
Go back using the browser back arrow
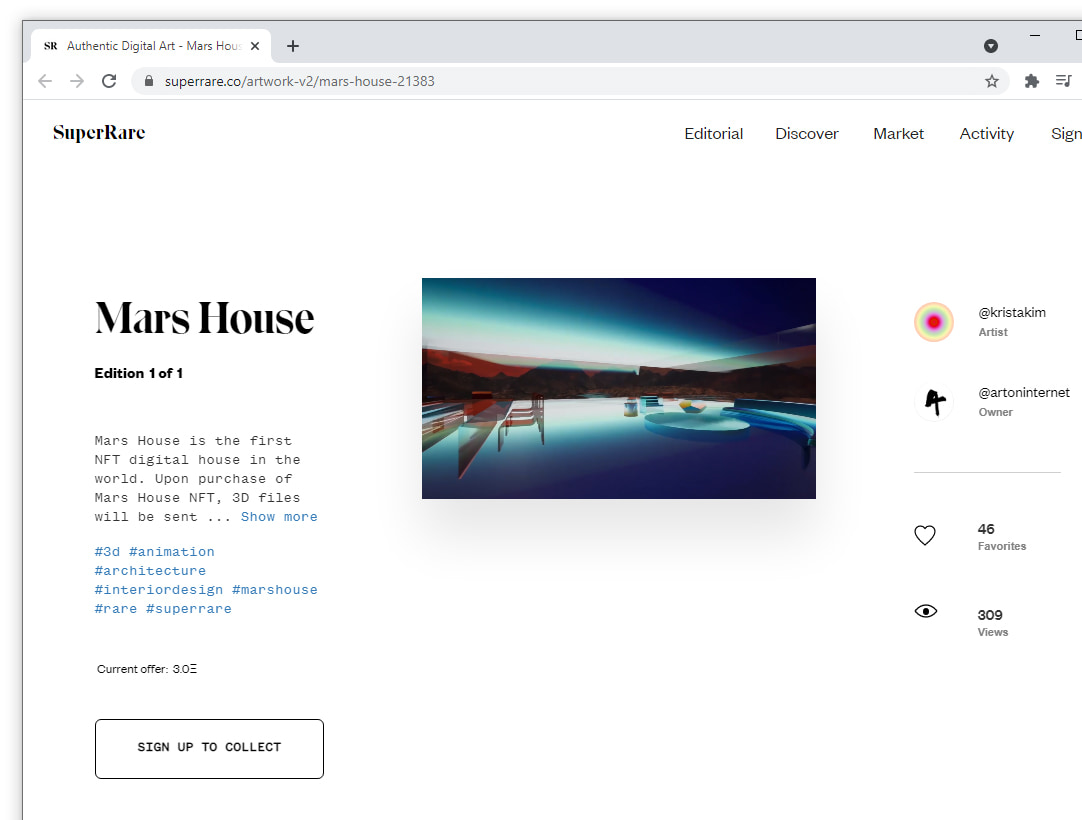pyautogui.click(x=46, y=81)
